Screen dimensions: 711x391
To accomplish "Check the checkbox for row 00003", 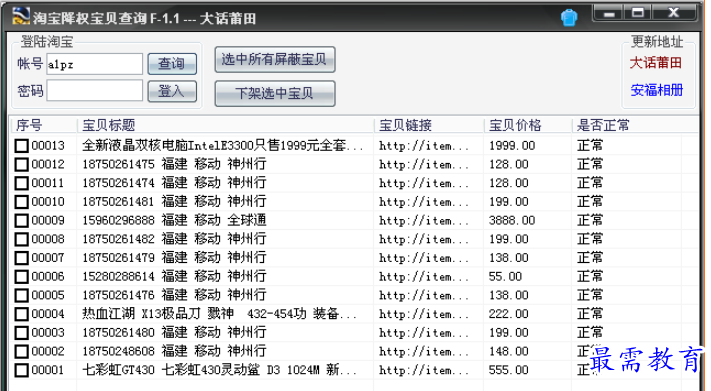I will point(21,333).
